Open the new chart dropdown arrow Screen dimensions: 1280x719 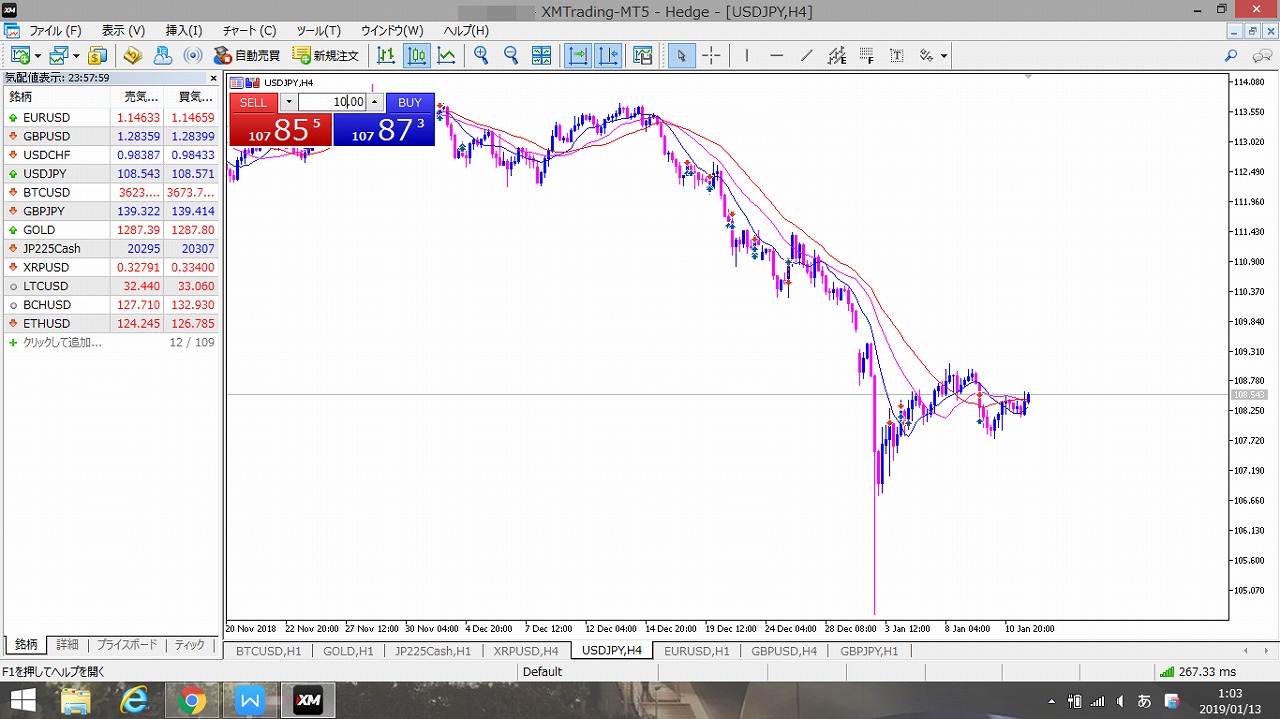pyautogui.click(x=38, y=56)
